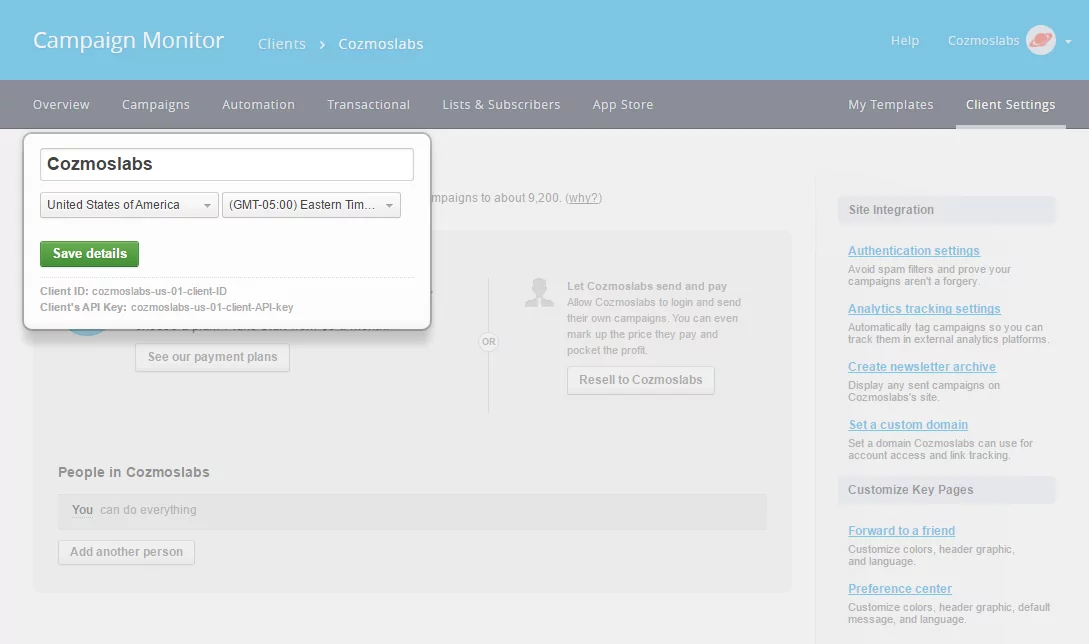Open the United States of America country dropdown

[129, 205]
